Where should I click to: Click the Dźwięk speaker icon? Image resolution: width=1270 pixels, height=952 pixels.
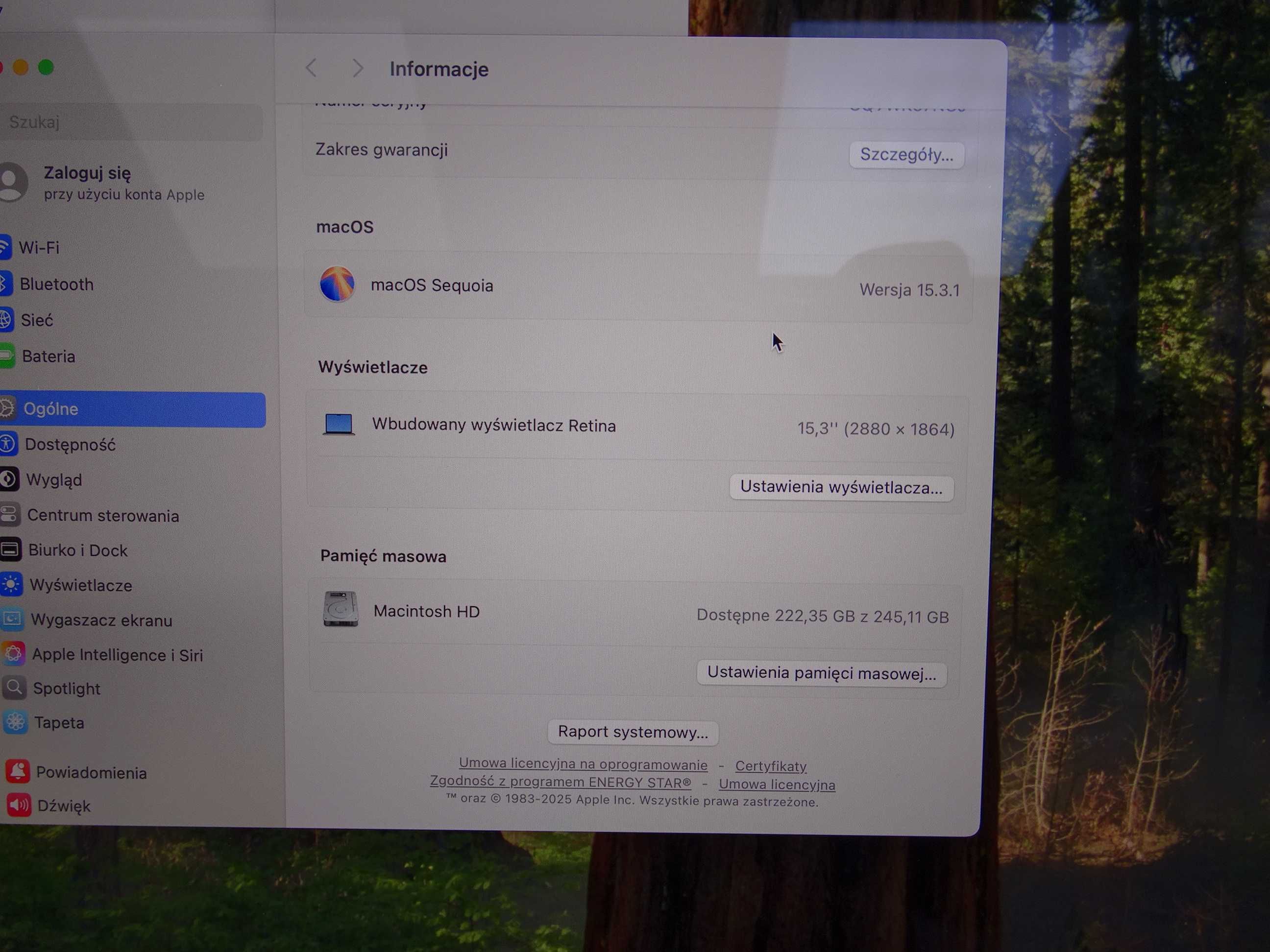pyautogui.click(x=19, y=805)
